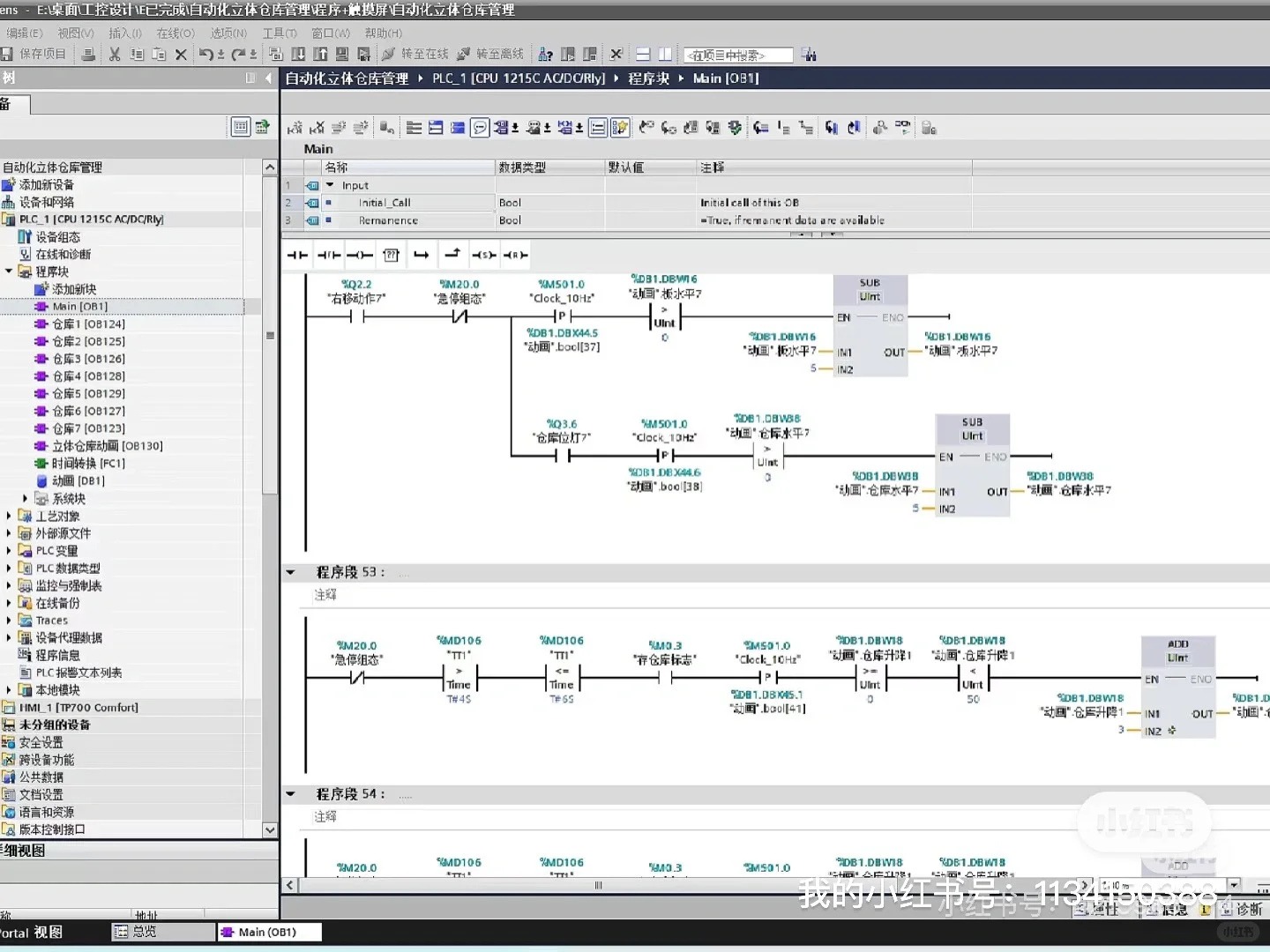
Task: Expand the 系统块 system blocks folder
Action: click(25, 498)
